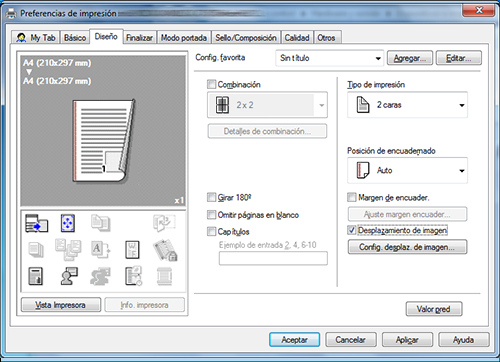Screen dimensions: 500x362
Task: Click the Capítulos page range input field
Action: coord(273,258)
